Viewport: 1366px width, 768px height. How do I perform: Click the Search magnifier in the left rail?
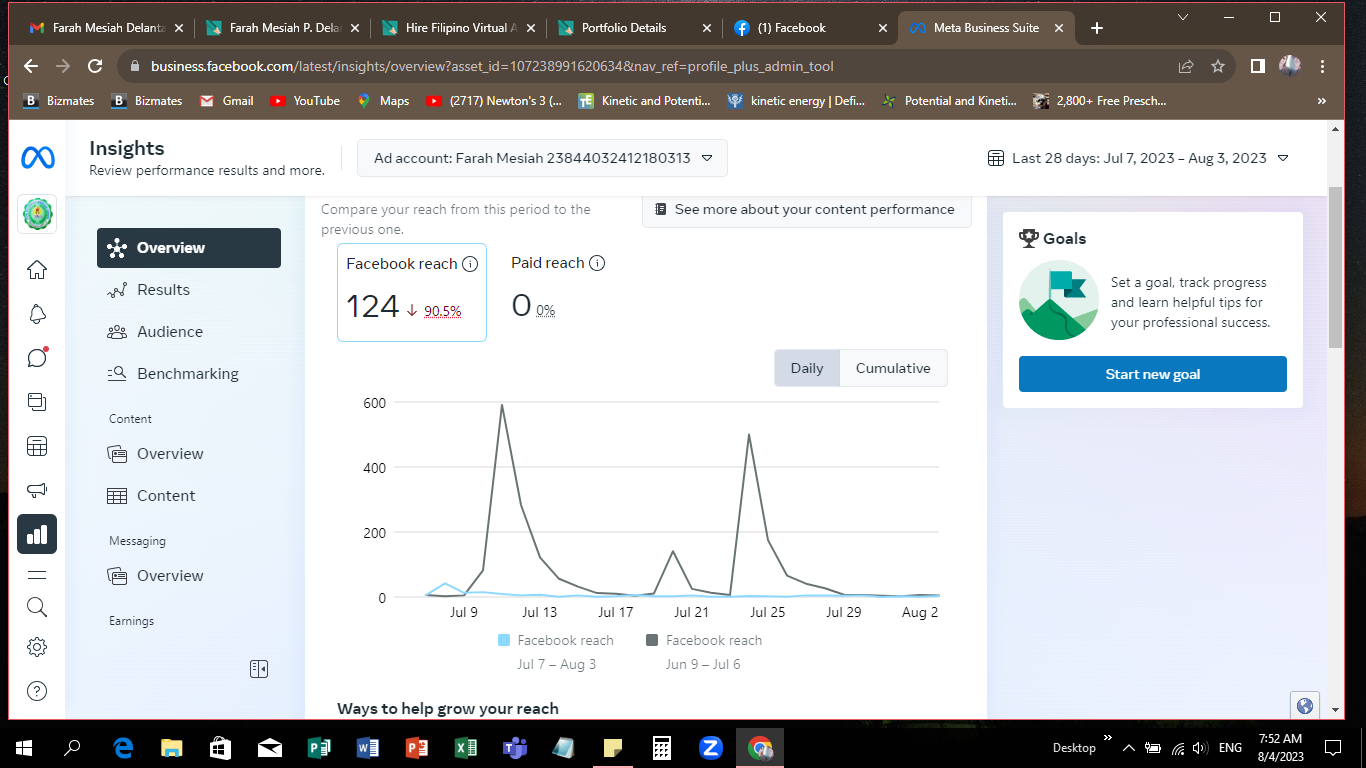click(37, 607)
